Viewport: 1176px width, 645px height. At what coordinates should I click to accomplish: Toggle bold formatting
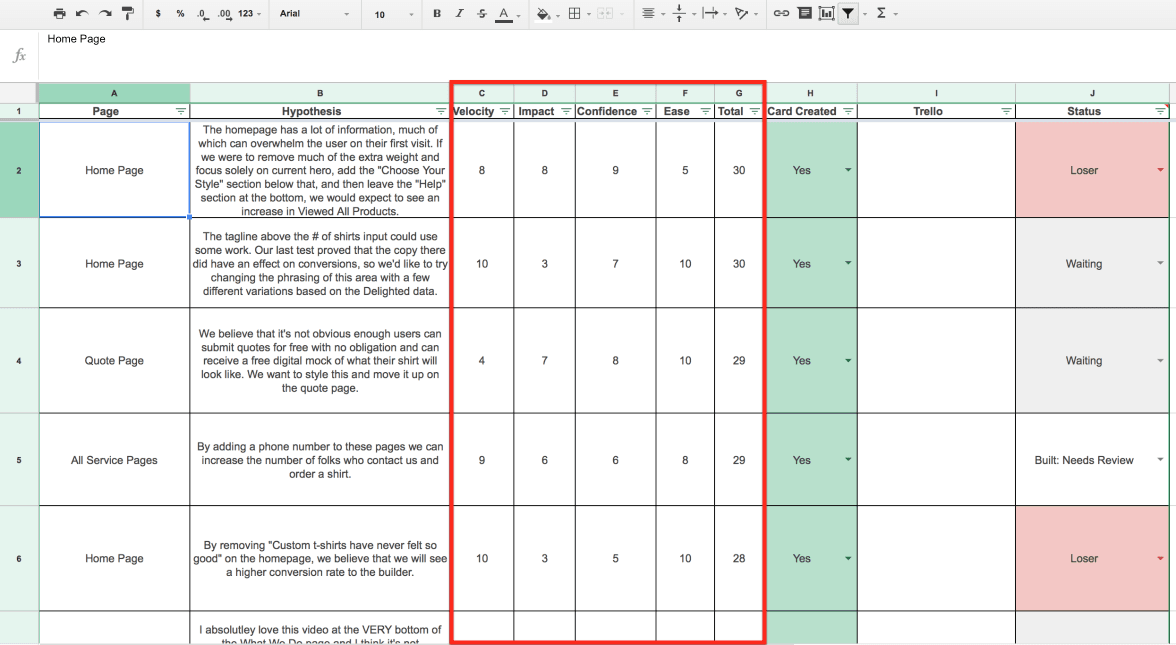pos(437,14)
